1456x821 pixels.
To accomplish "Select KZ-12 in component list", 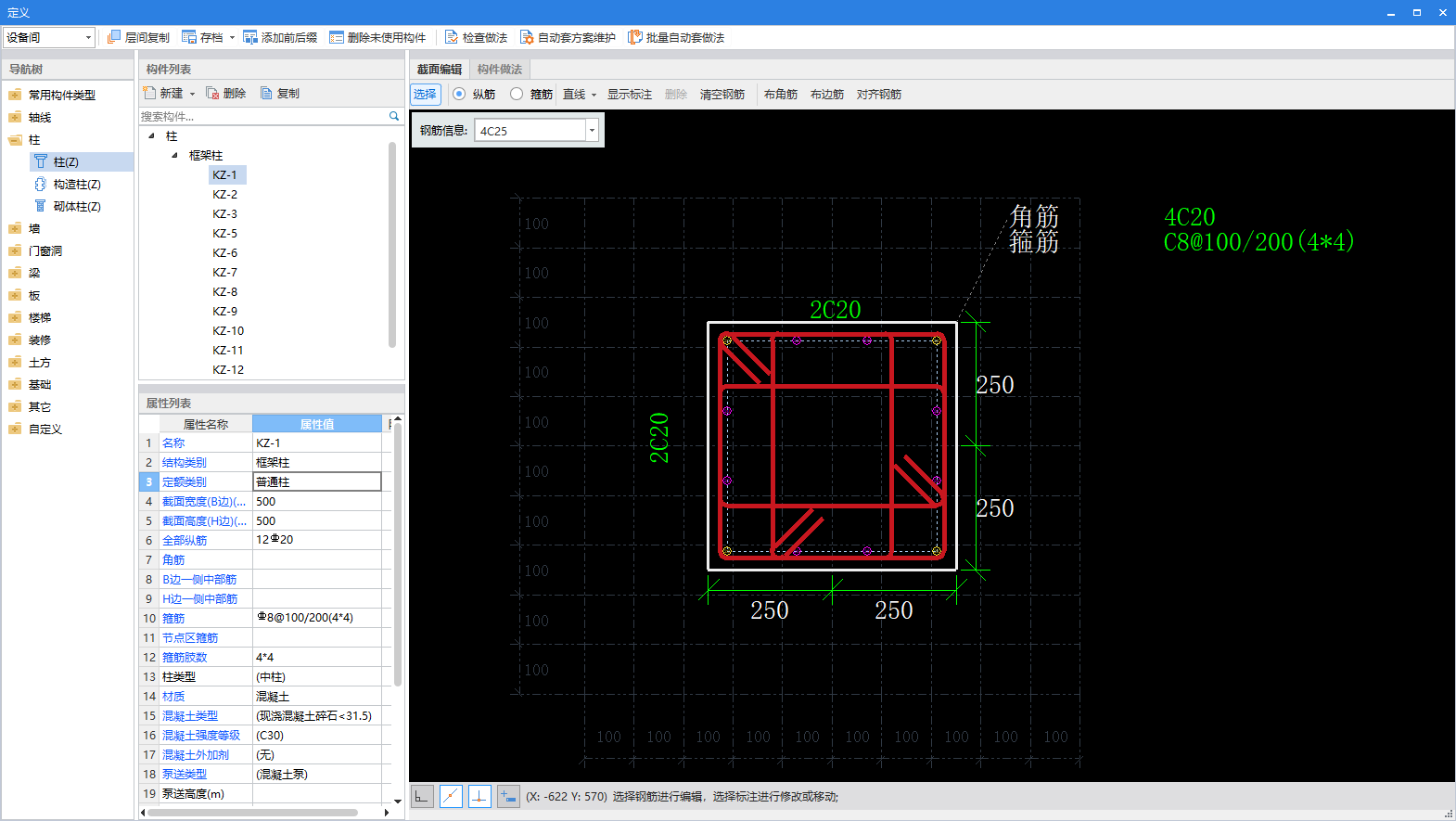I will [228, 369].
